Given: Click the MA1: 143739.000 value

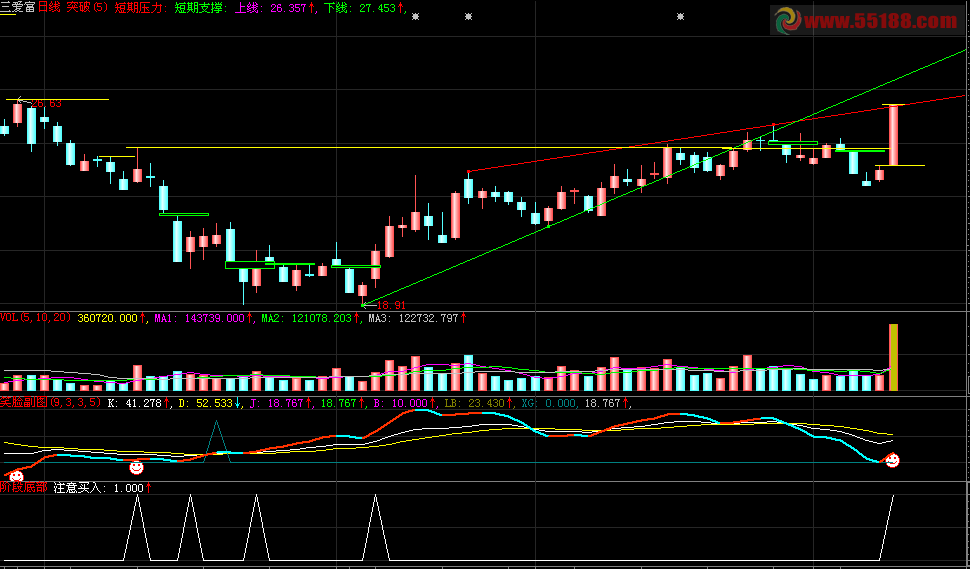Looking at the screenshot, I should point(204,318).
